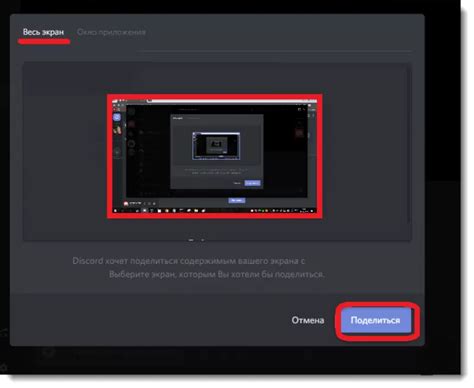Viewport: 474px width, 388px height.
Task: Click the second pagination dot below preview
Action: point(203,240)
